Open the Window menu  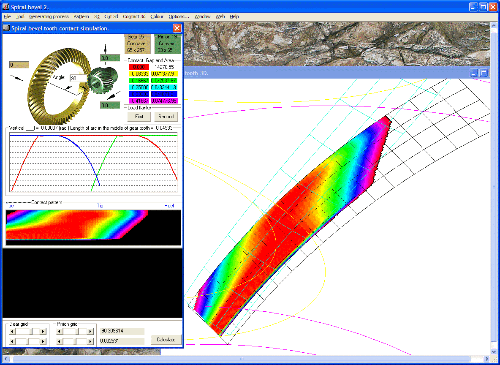click(202, 16)
